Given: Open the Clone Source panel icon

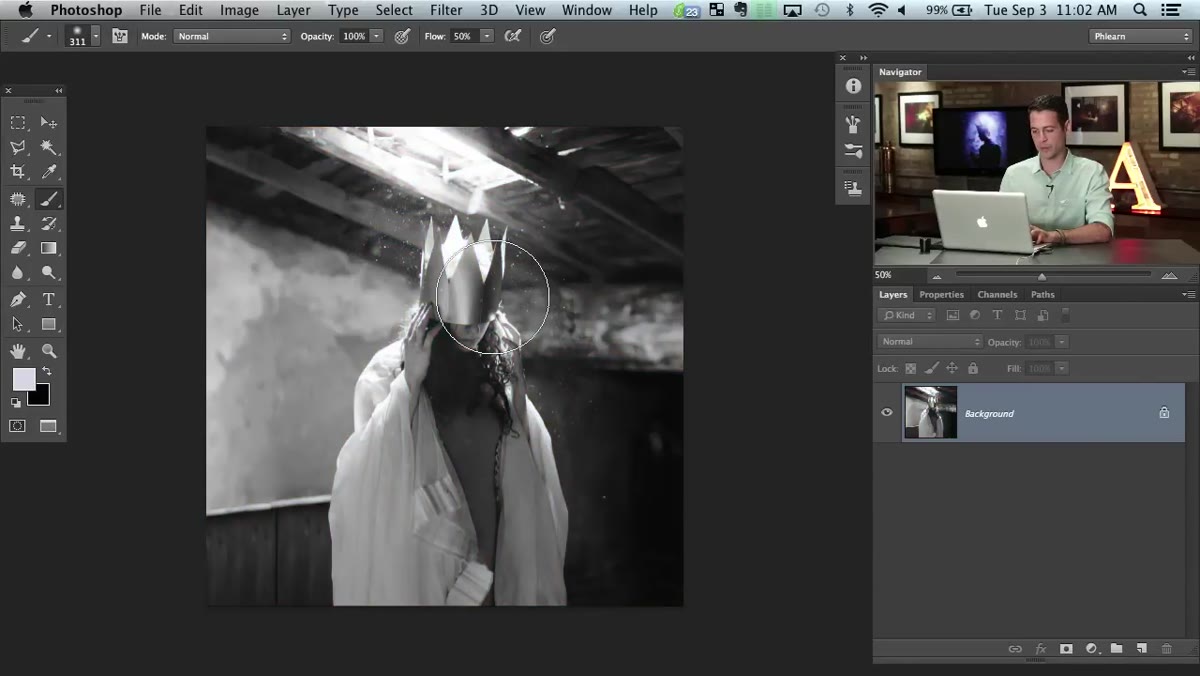Looking at the screenshot, I should (x=853, y=187).
